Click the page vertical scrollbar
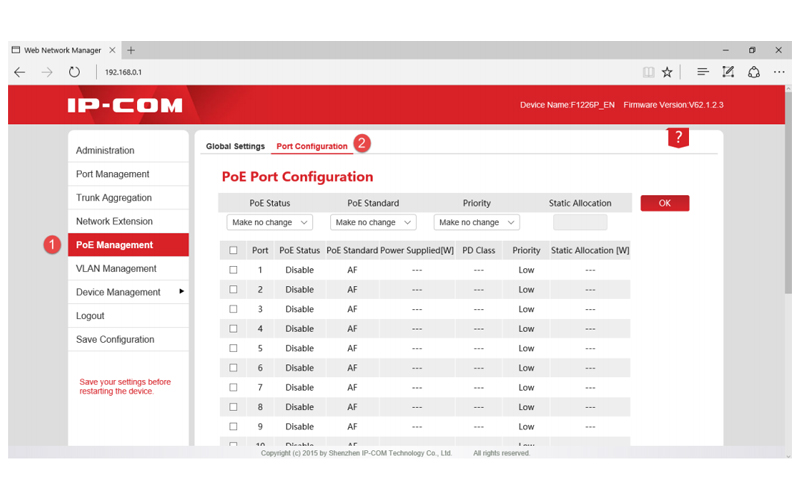This screenshot has height=500, width=800. (789, 191)
